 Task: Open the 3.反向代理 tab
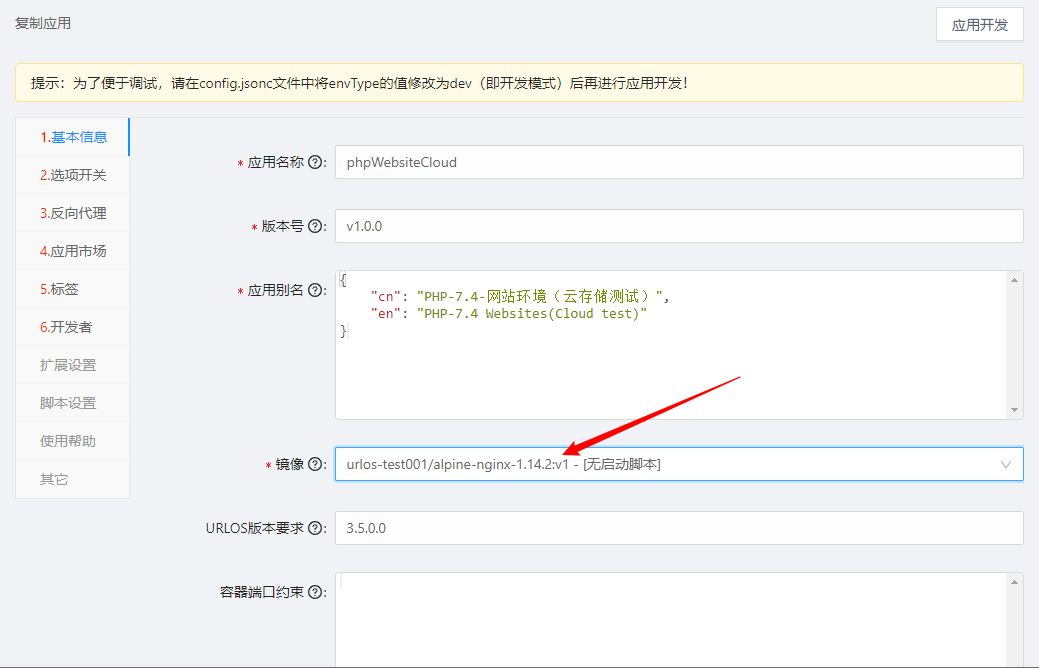tap(73, 213)
